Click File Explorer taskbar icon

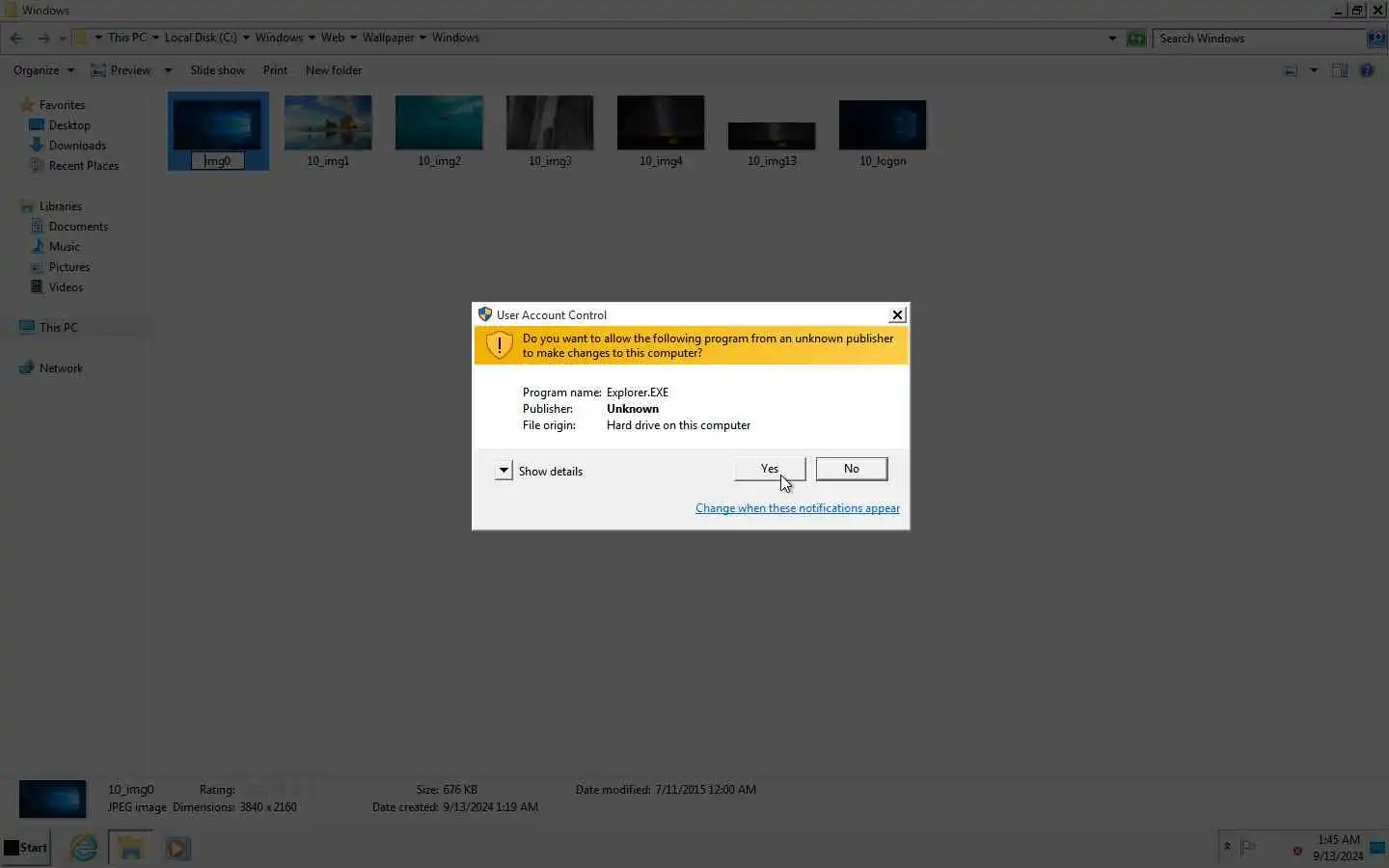click(x=130, y=848)
